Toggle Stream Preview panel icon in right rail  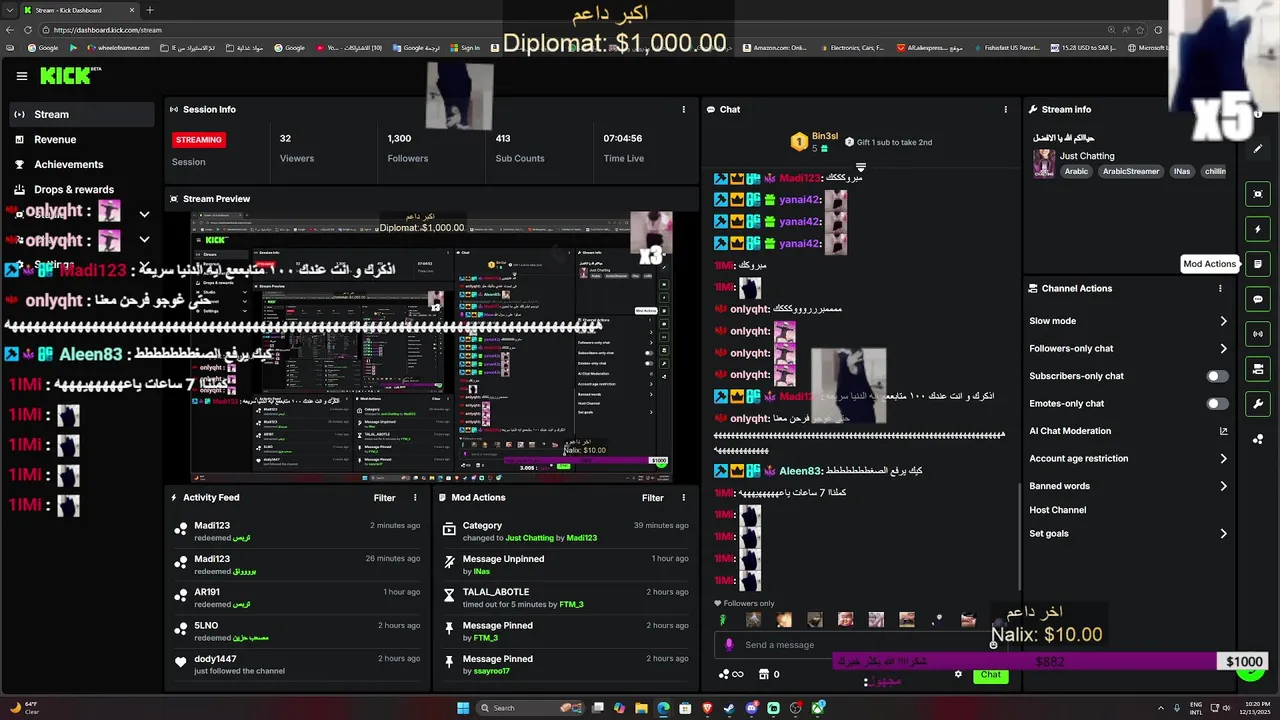pyautogui.click(x=1258, y=194)
